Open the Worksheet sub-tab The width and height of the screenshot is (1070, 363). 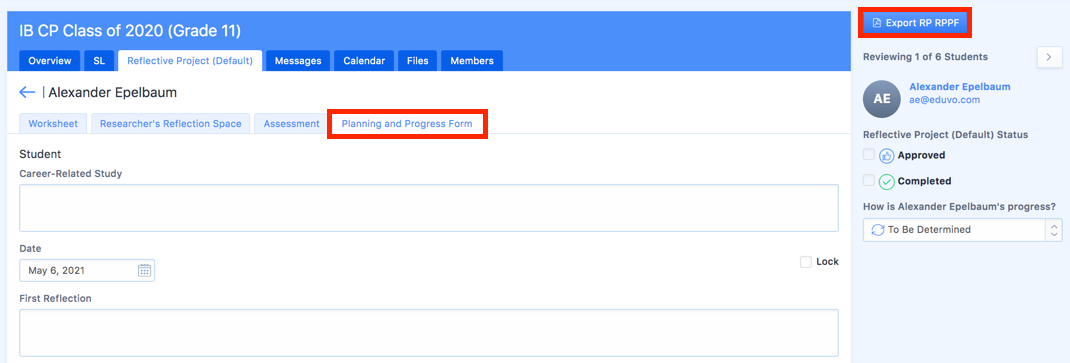pyautogui.click(x=53, y=124)
